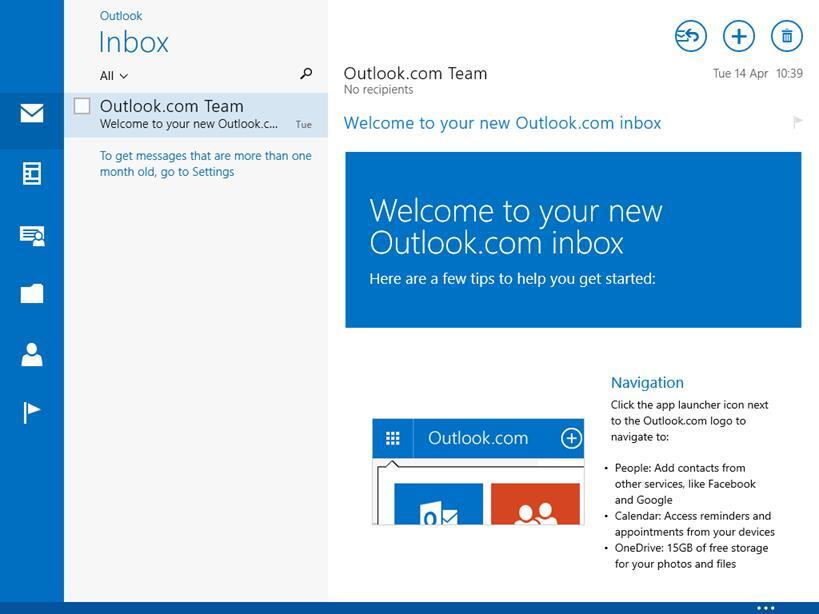
Task: Click the sender name Outlook.com Team in reading pane
Action: point(415,73)
